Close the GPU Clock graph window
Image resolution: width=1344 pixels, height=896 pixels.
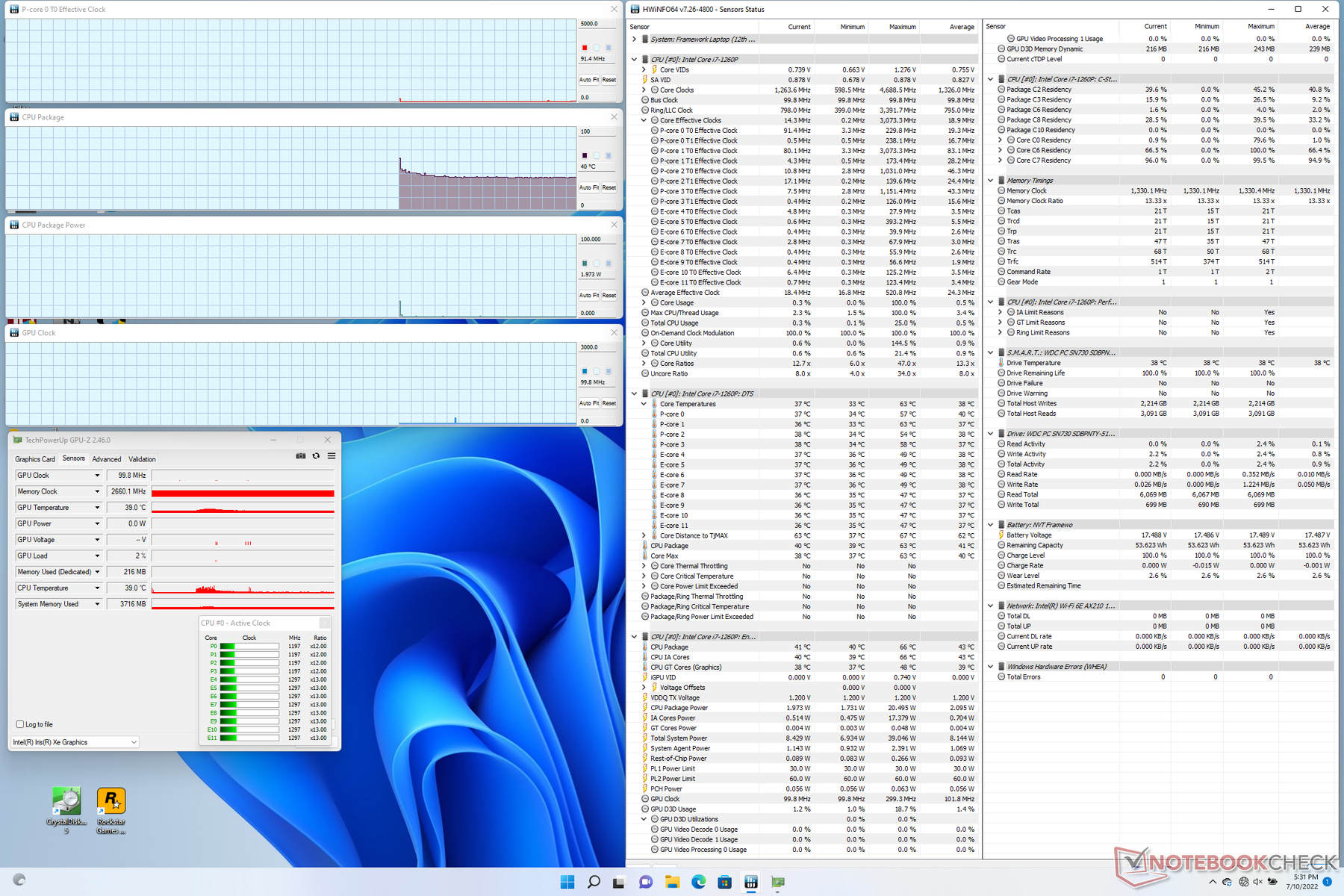point(615,333)
